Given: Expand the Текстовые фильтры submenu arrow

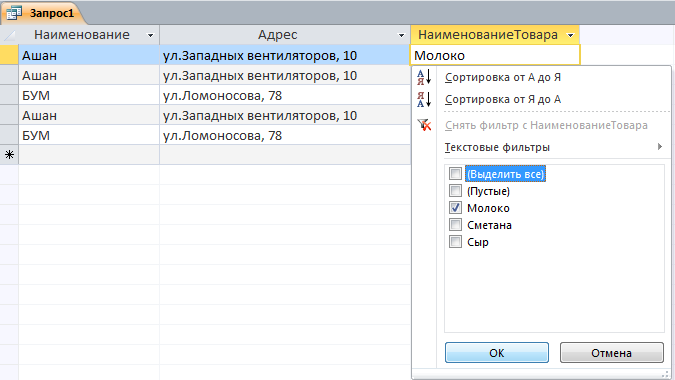Looking at the screenshot, I should point(660,147).
